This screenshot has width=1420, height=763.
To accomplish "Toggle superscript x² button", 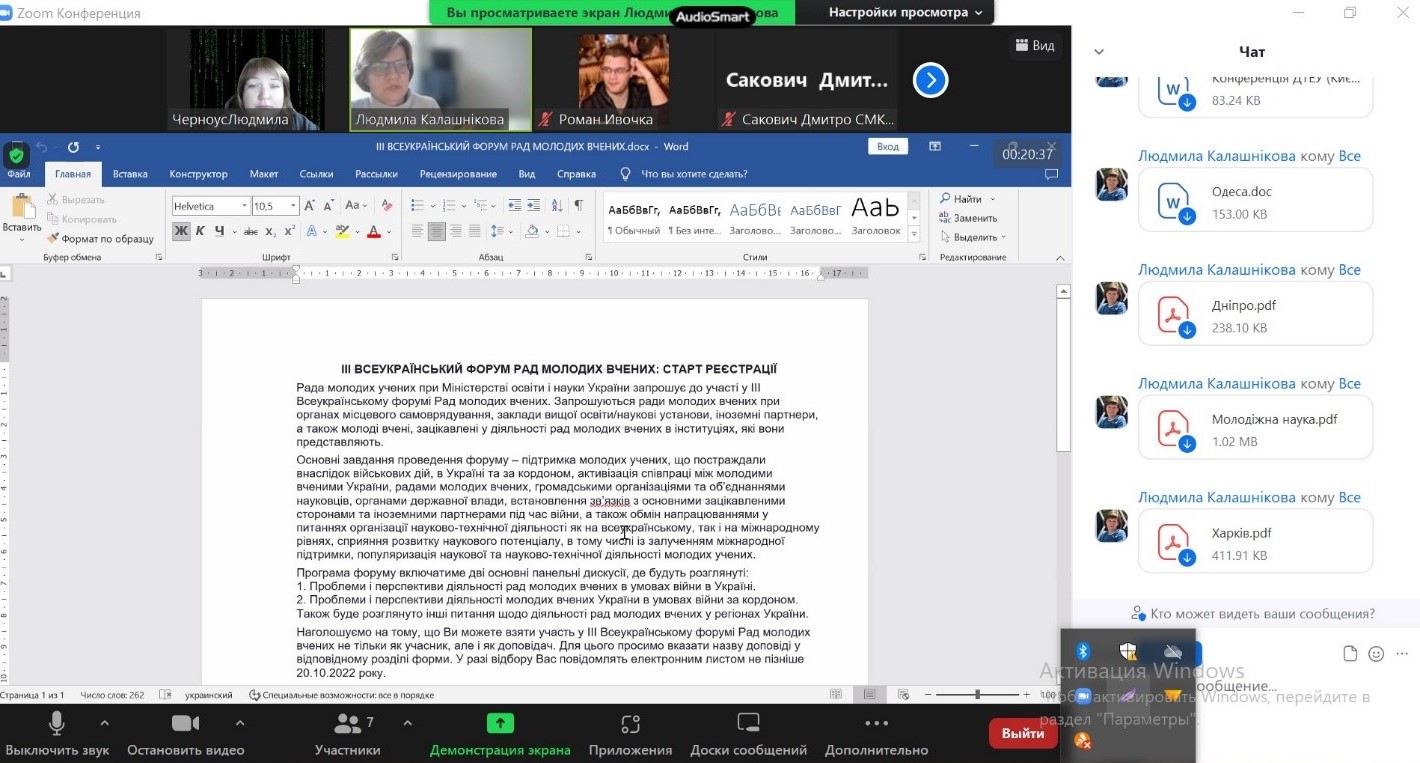I will [290, 231].
